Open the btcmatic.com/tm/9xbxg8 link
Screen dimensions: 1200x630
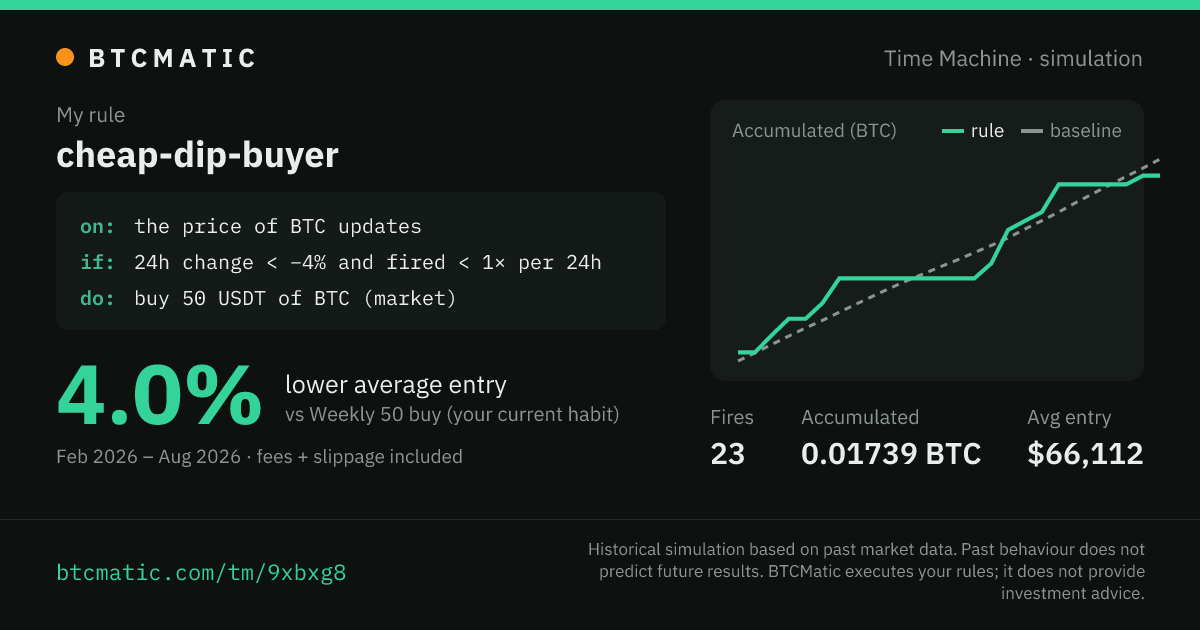point(201,573)
